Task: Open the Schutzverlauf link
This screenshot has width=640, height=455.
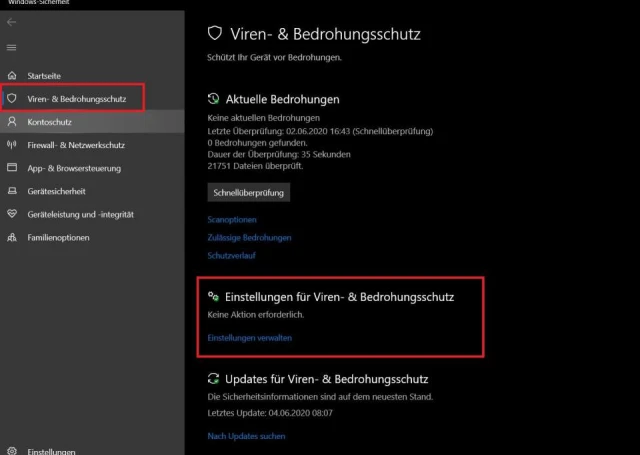Action: [x=231, y=255]
